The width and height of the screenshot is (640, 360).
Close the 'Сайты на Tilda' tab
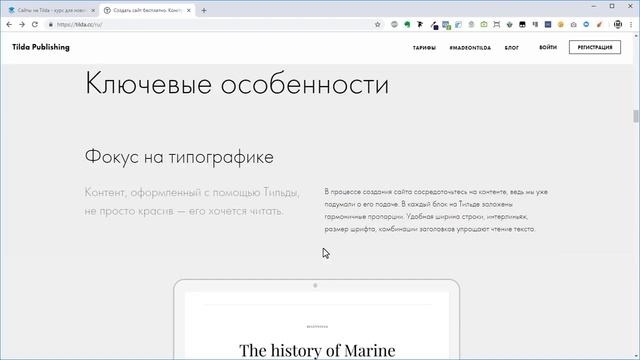click(x=93, y=10)
